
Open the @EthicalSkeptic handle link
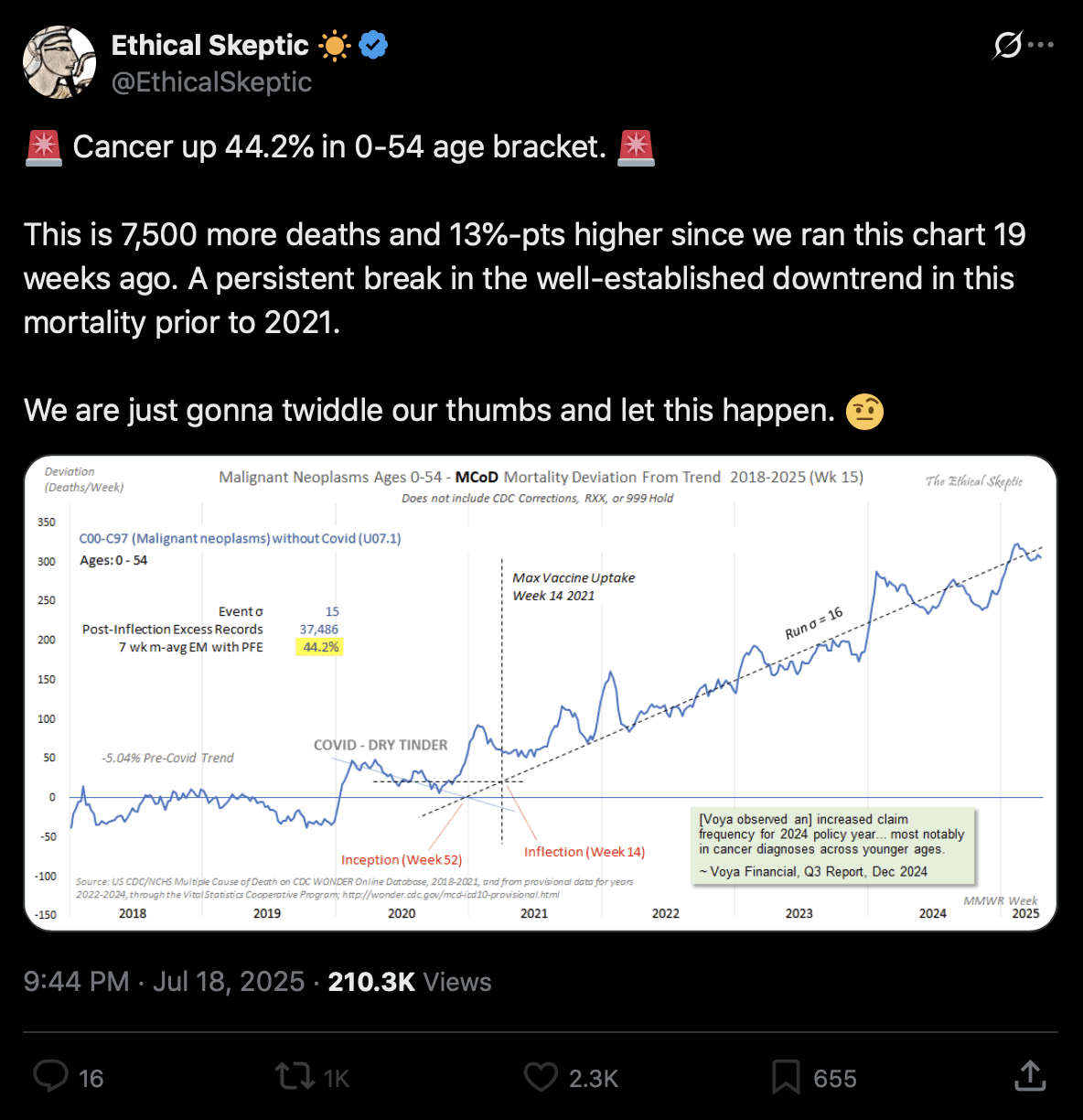pyautogui.click(x=211, y=82)
